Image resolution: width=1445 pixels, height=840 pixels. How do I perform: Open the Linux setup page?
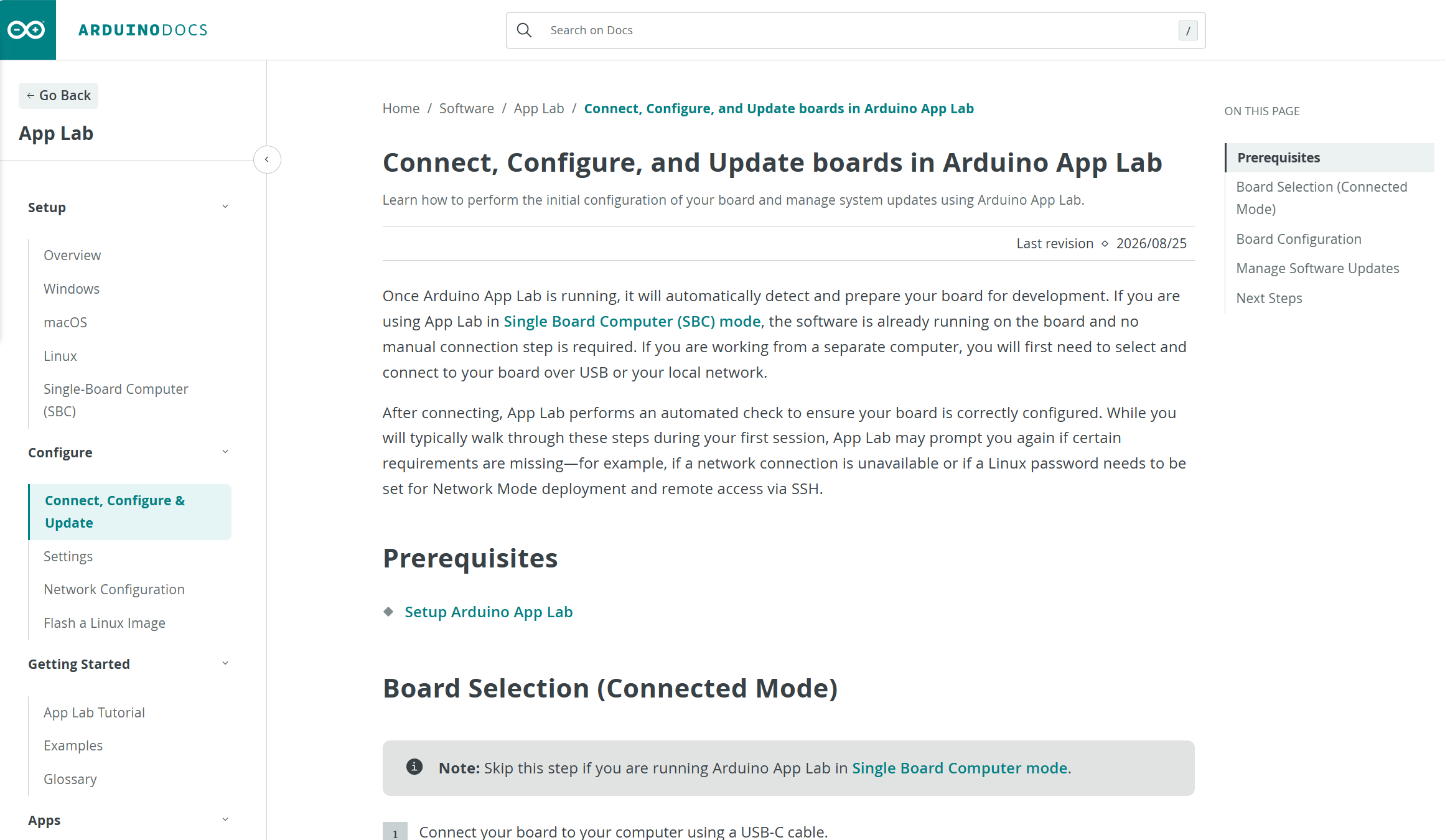tap(60, 356)
